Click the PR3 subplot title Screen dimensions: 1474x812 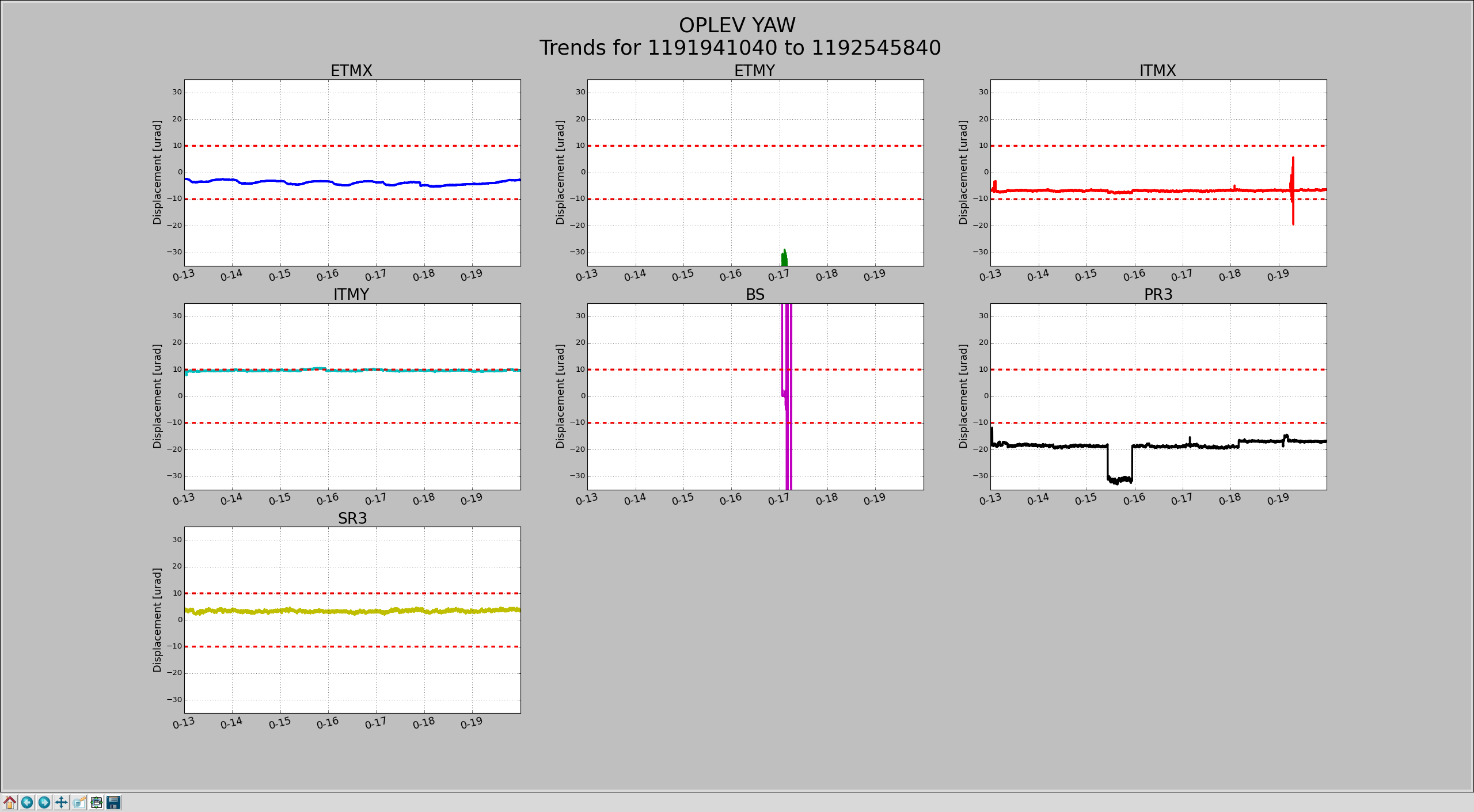[x=1157, y=295]
